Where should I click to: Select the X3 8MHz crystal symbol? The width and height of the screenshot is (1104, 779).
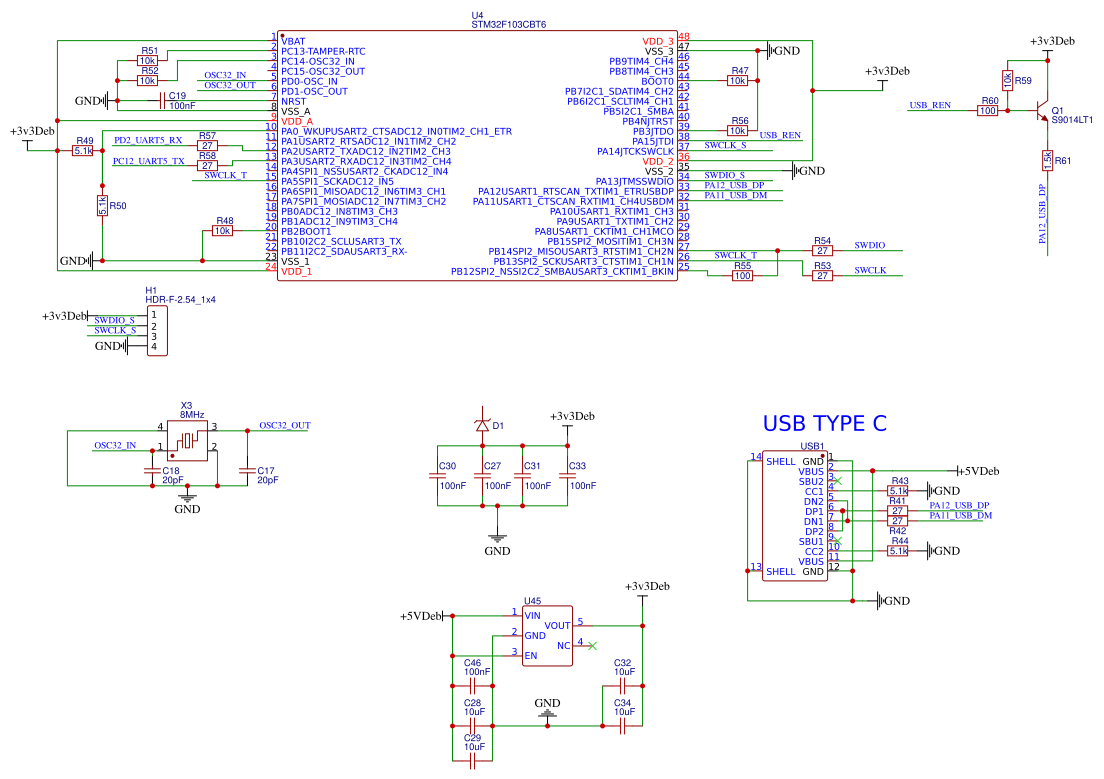tap(186, 441)
